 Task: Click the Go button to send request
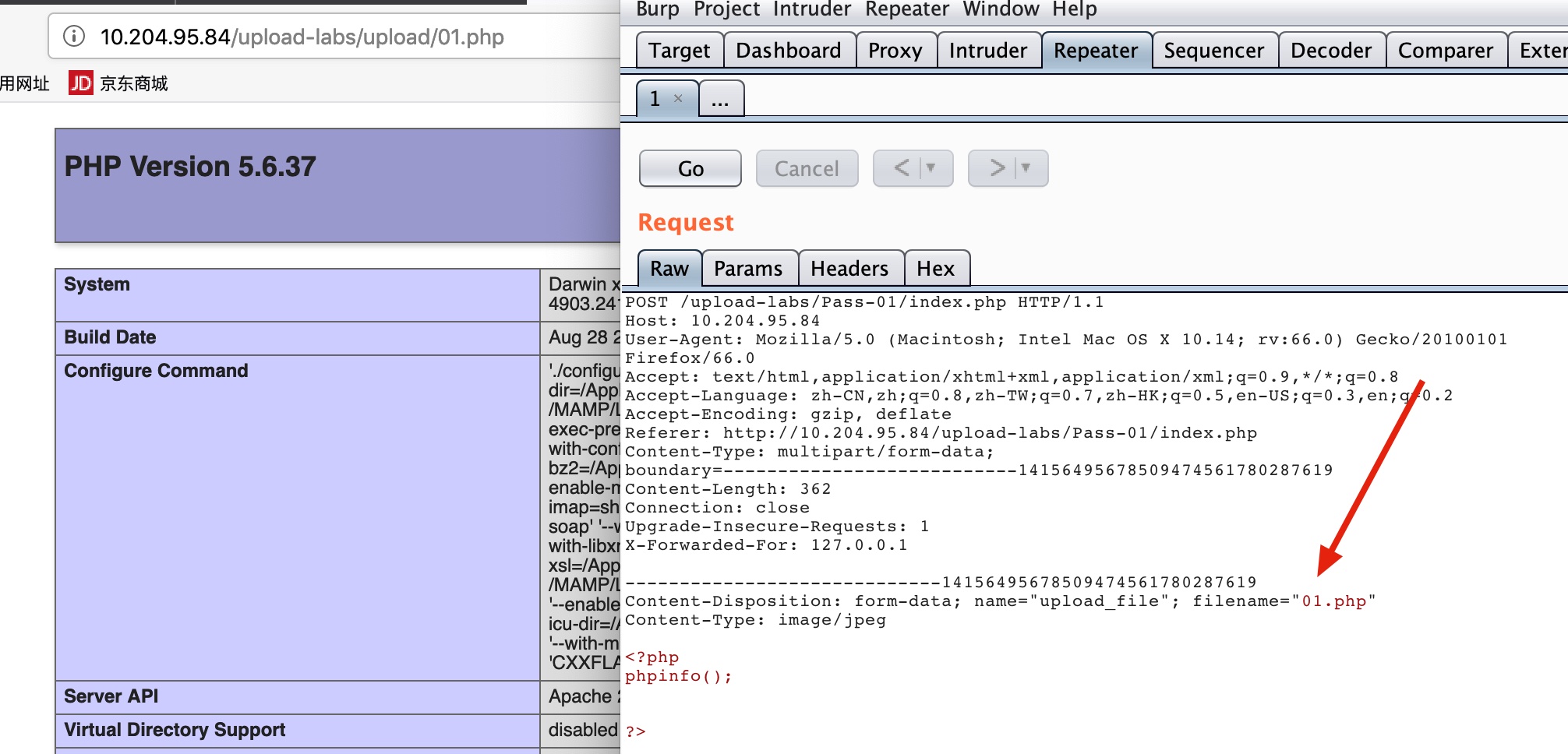[x=690, y=168]
